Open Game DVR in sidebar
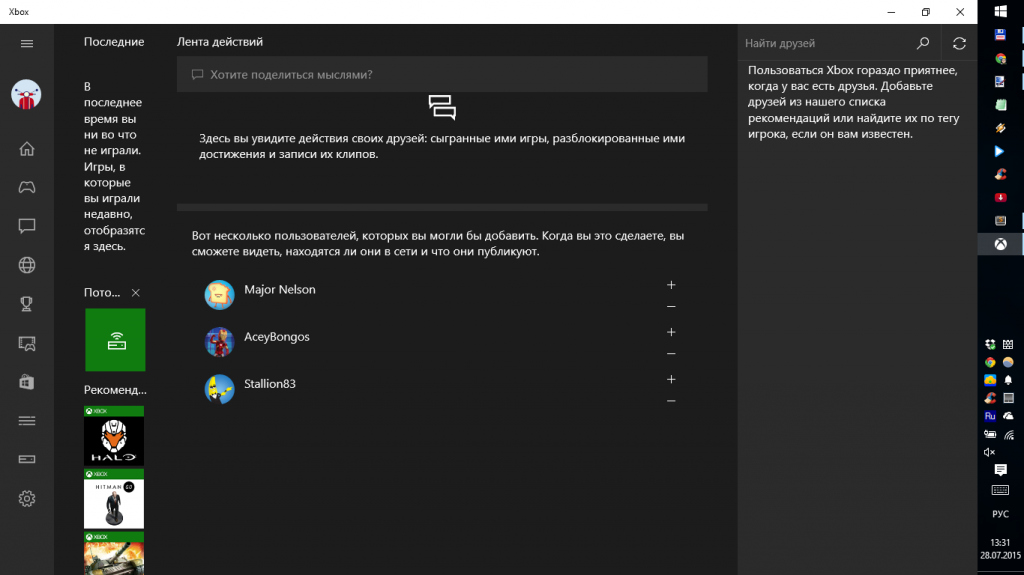The height and width of the screenshot is (575, 1024). coord(27,343)
